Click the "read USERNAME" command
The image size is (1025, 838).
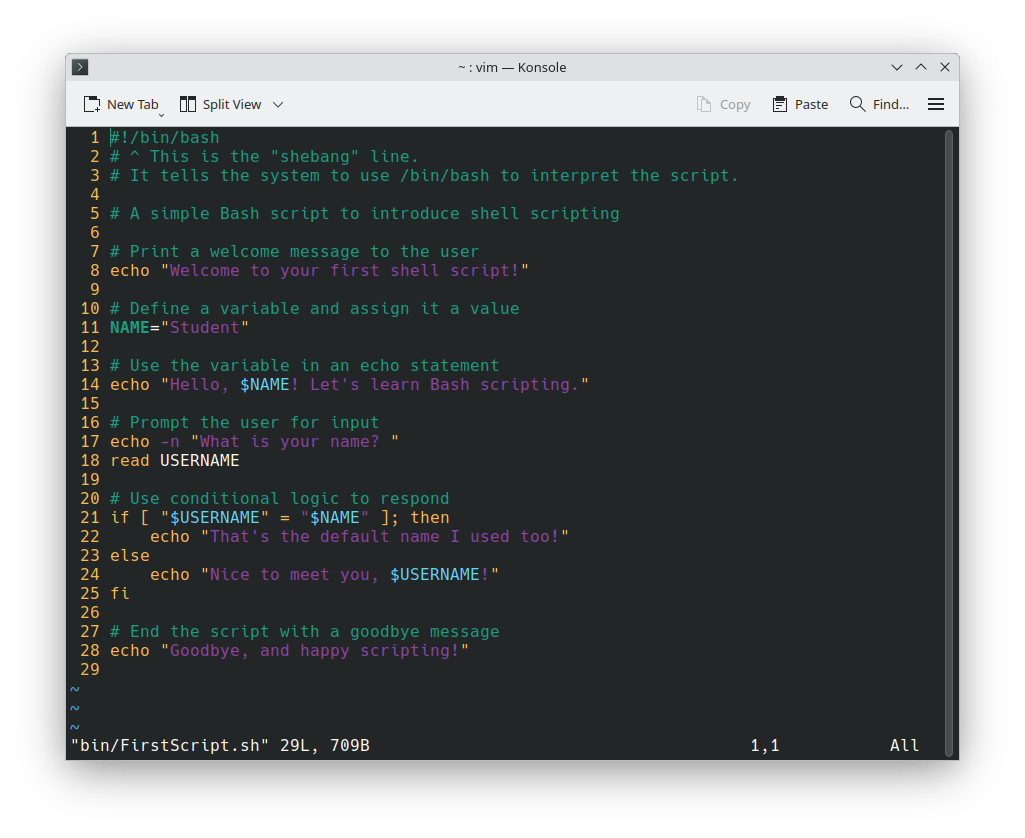175,460
